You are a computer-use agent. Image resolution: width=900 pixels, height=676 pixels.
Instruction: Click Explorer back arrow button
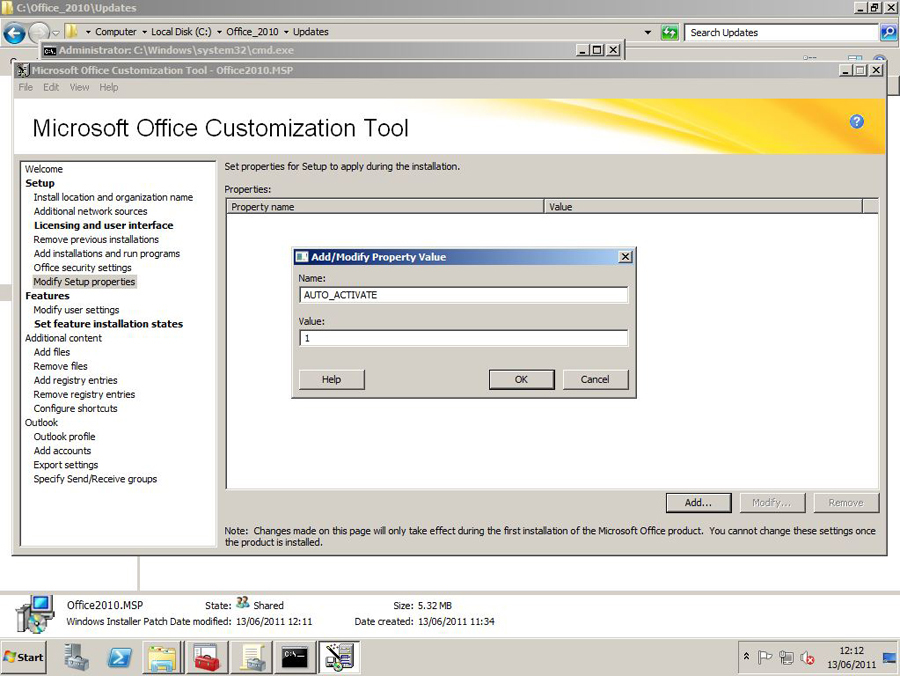(x=14, y=33)
